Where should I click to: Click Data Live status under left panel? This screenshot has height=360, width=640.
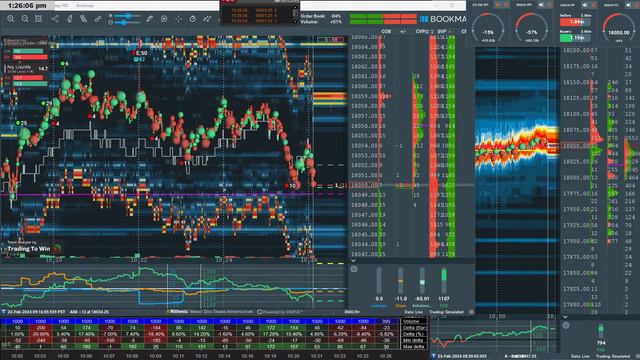413,312
